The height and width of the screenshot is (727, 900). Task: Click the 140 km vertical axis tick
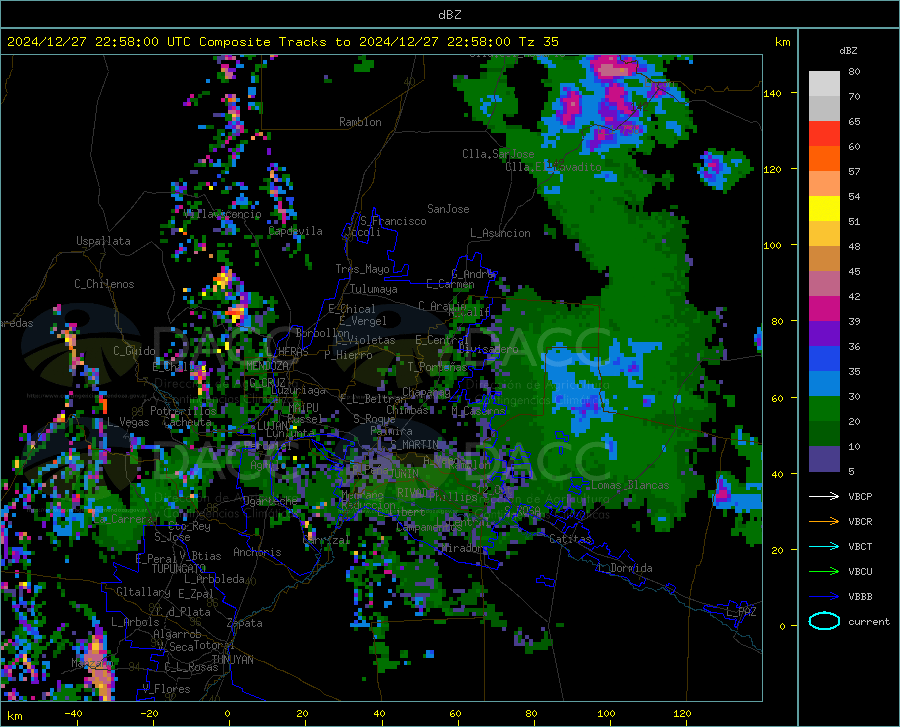tap(772, 93)
